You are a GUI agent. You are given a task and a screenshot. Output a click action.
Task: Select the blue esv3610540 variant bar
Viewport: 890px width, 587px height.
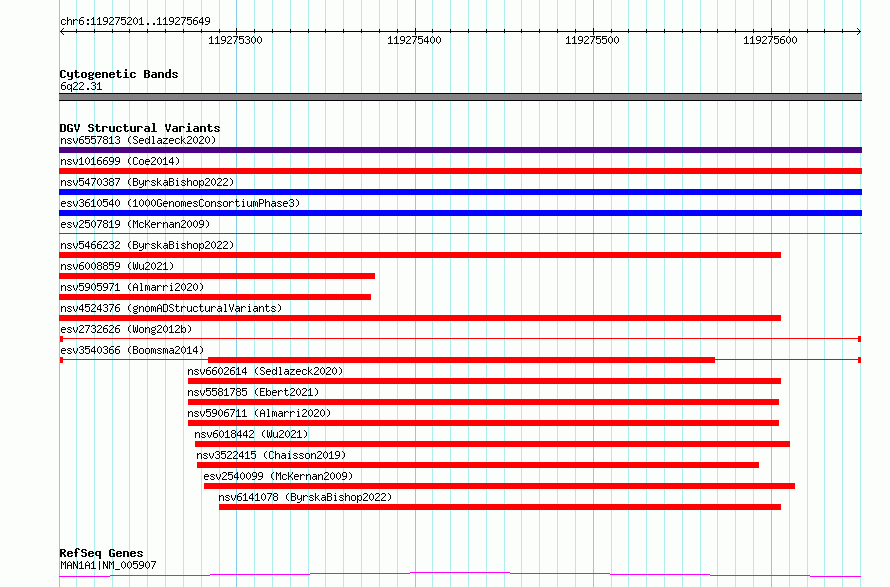pyautogui.click(x=460, y=213)
